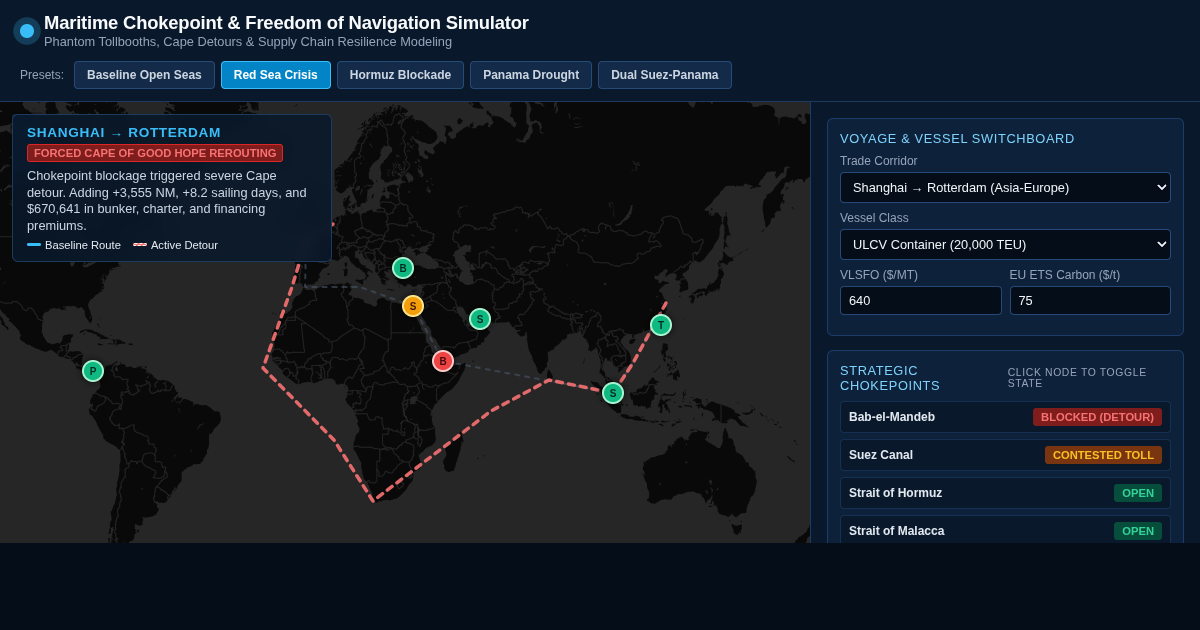Image resolution: width=1200 pixels, height=630 pixels.
Task: Click the simulator logo circle icon
Action: pos(27,31)
